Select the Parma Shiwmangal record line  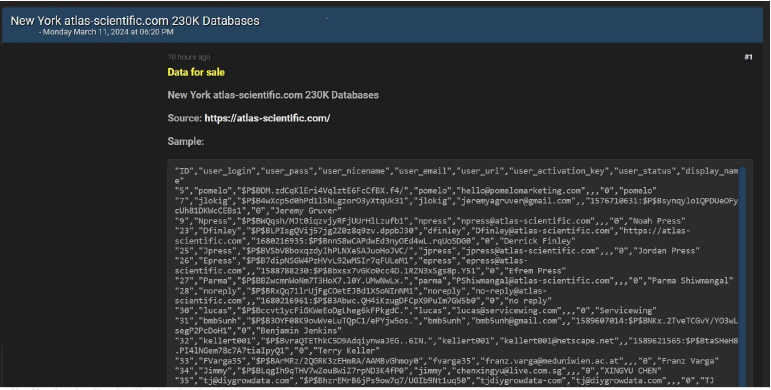454,281
